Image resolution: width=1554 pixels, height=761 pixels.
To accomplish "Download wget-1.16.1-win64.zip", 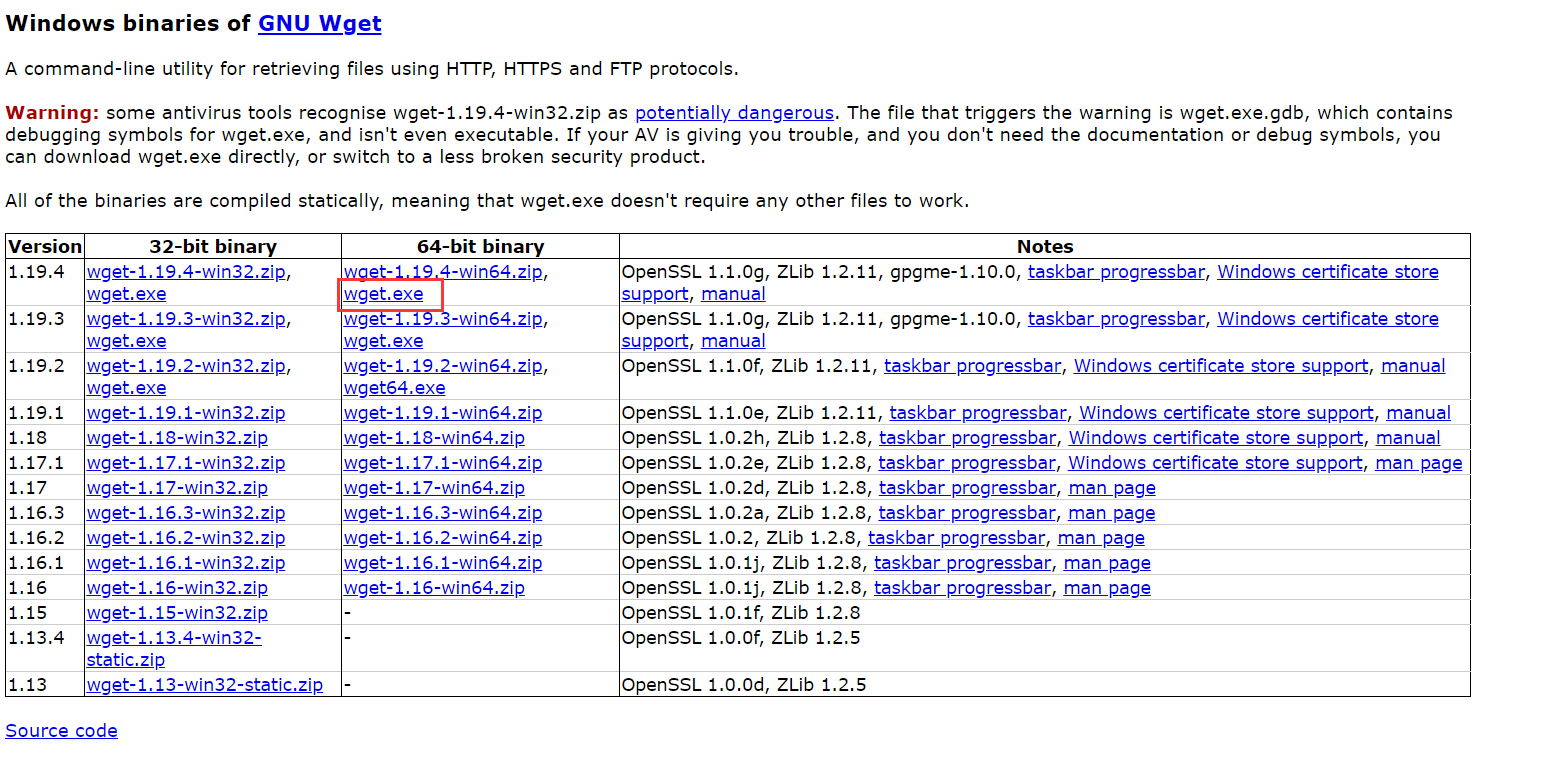I will [x=443, y=563].
